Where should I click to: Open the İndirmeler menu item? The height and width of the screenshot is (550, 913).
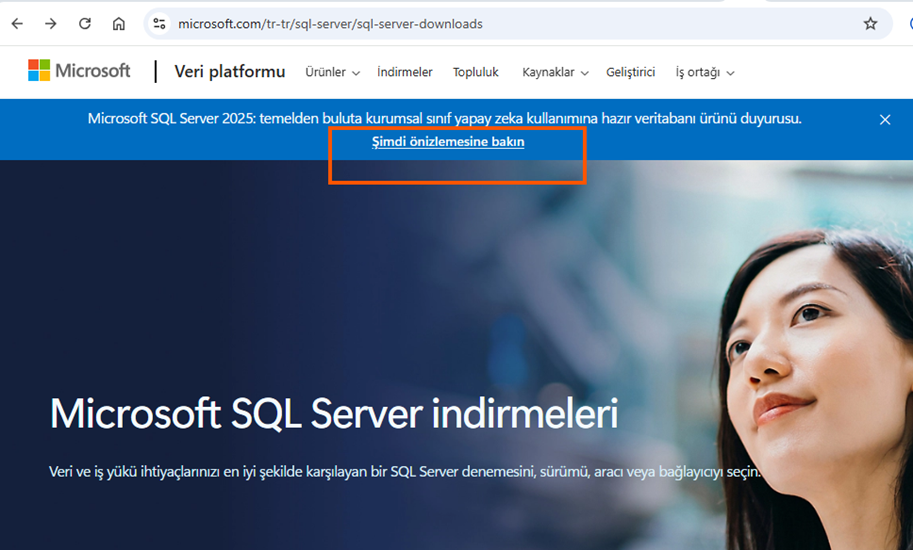[x=405, y=72]
